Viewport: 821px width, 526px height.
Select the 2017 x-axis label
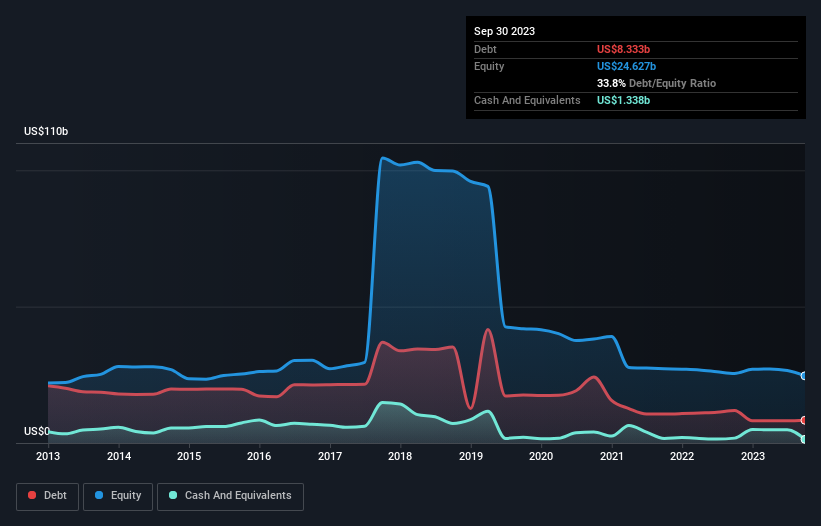pos(330,456)
